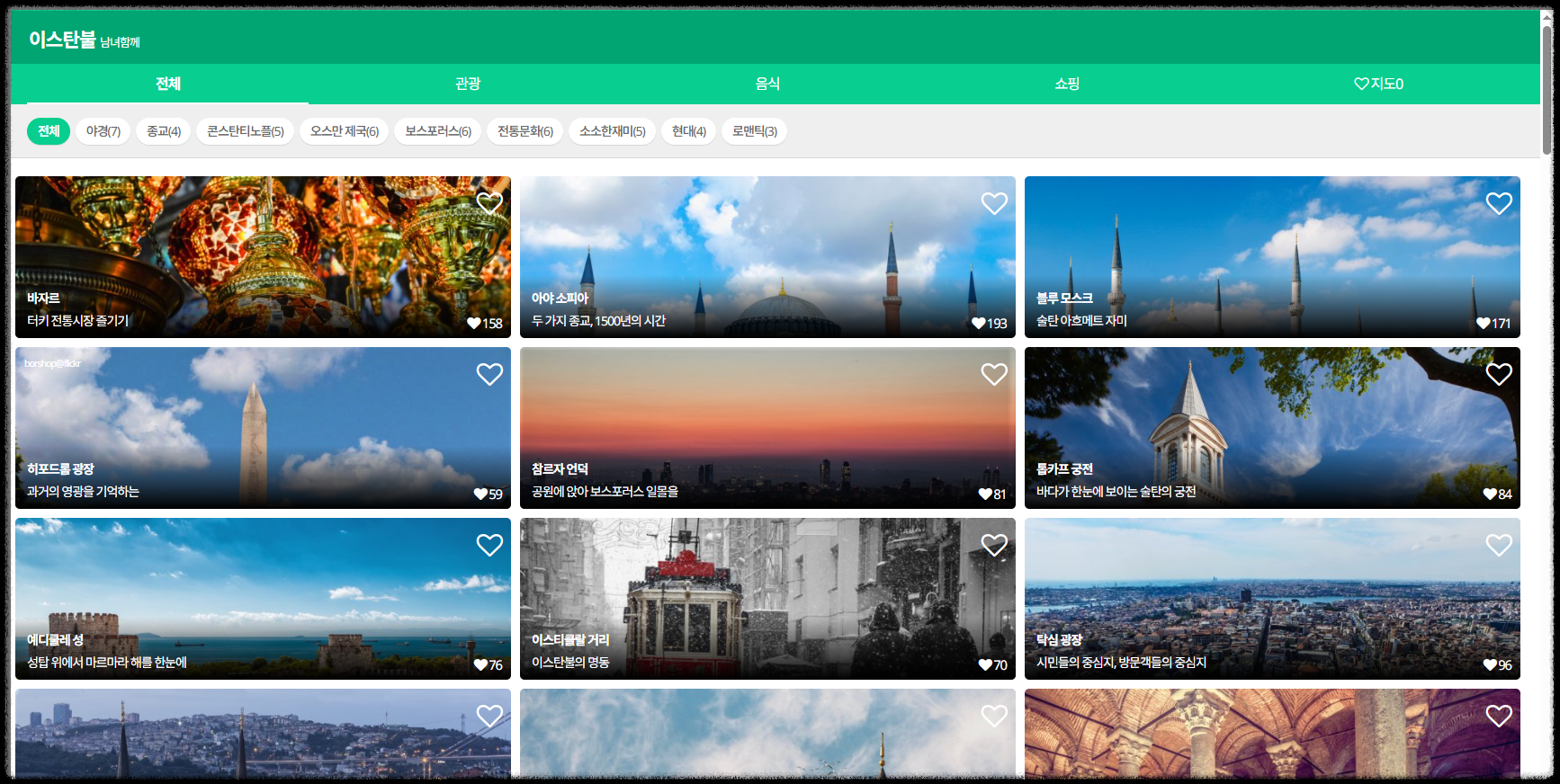
Task: Click like count 76 on 예디쿨레 성
Action: click(489, 665)
